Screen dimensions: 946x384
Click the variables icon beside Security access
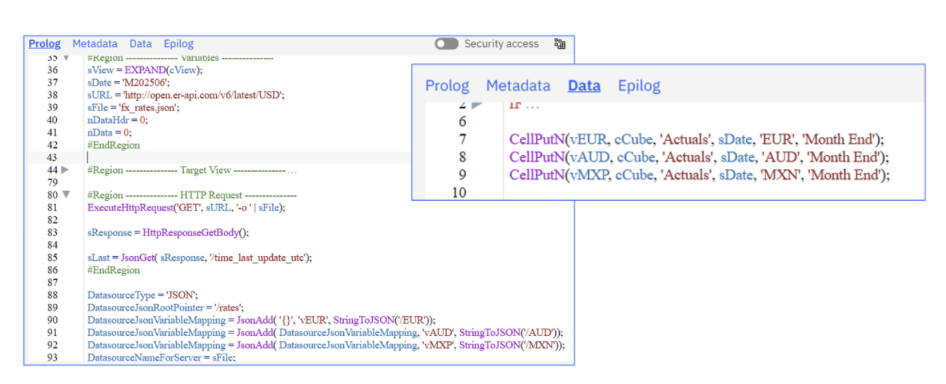point(559,44)
